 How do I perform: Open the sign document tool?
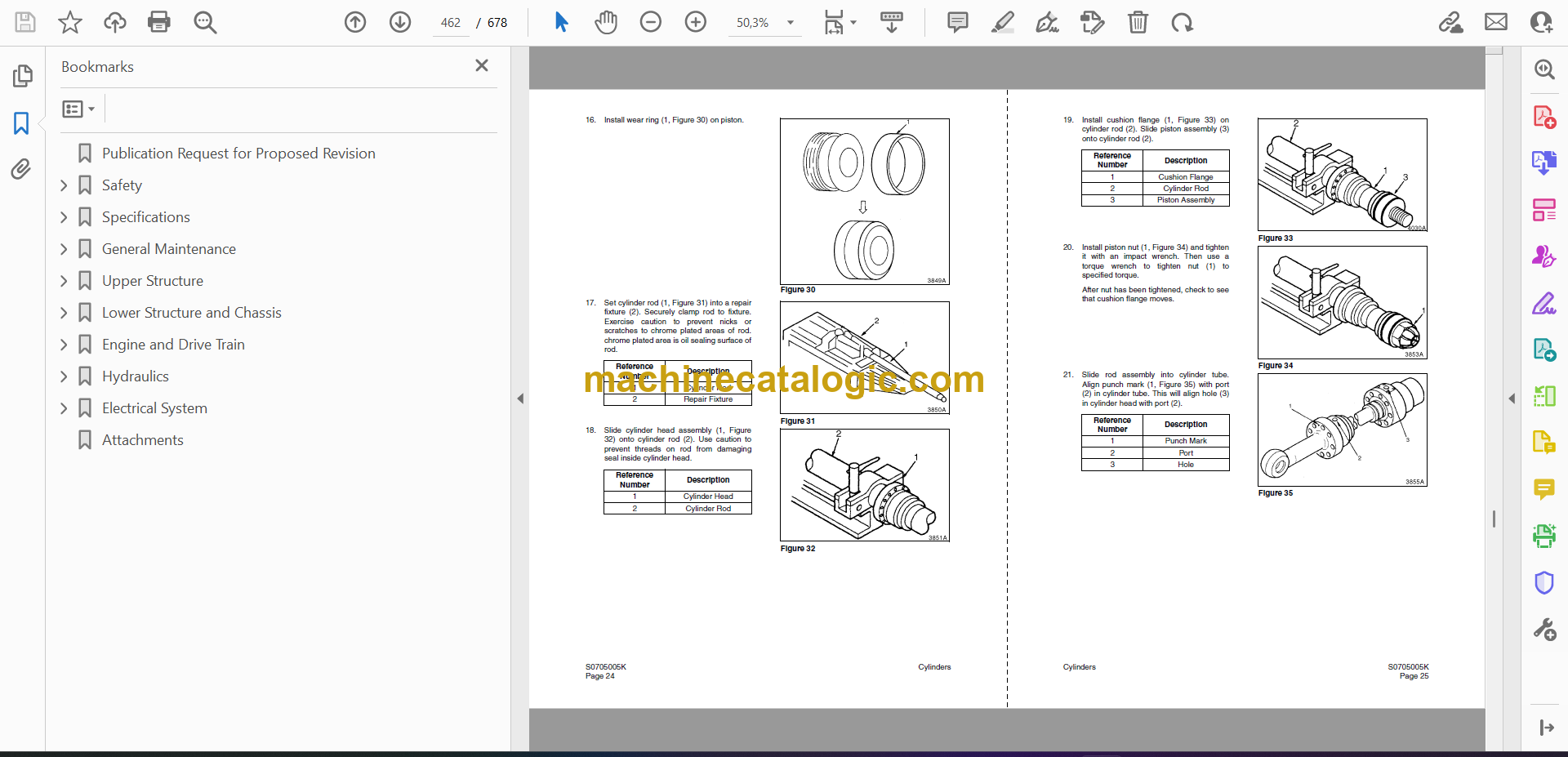coord(1048,22)
